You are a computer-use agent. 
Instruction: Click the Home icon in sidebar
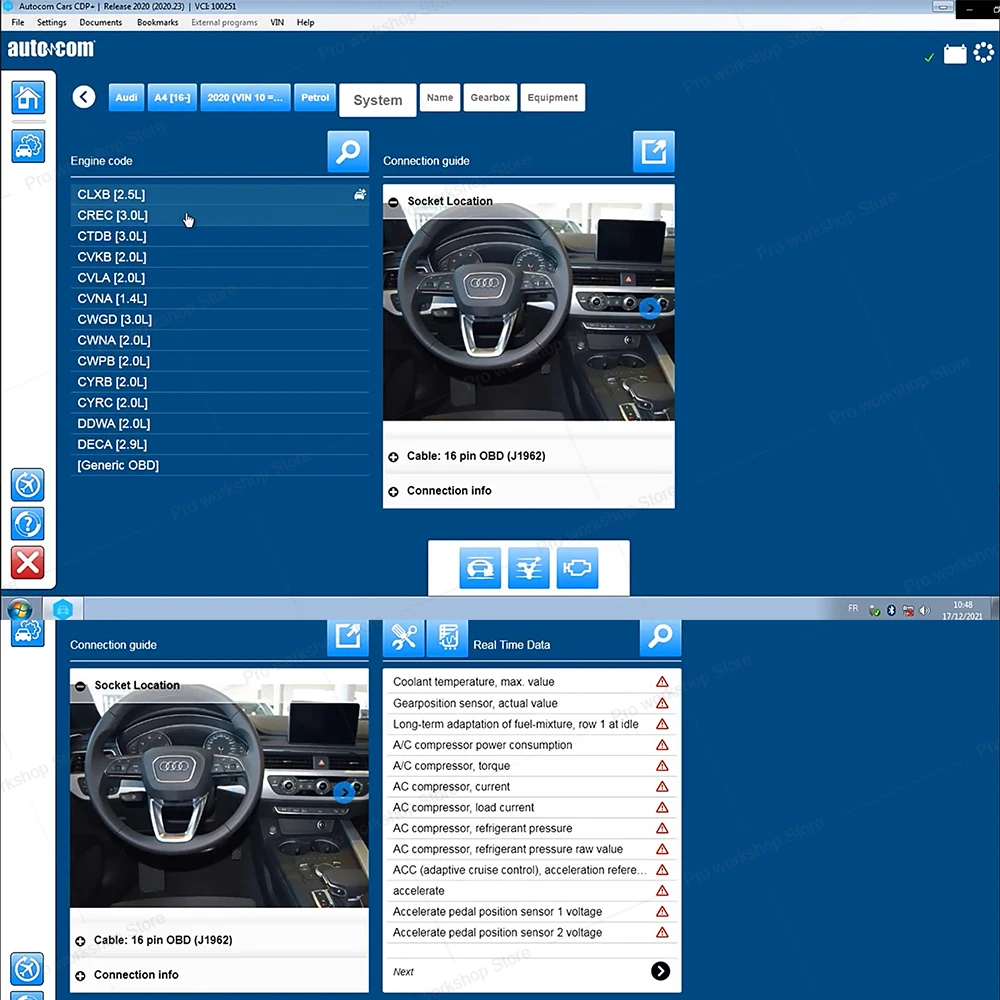pos(28,98)
